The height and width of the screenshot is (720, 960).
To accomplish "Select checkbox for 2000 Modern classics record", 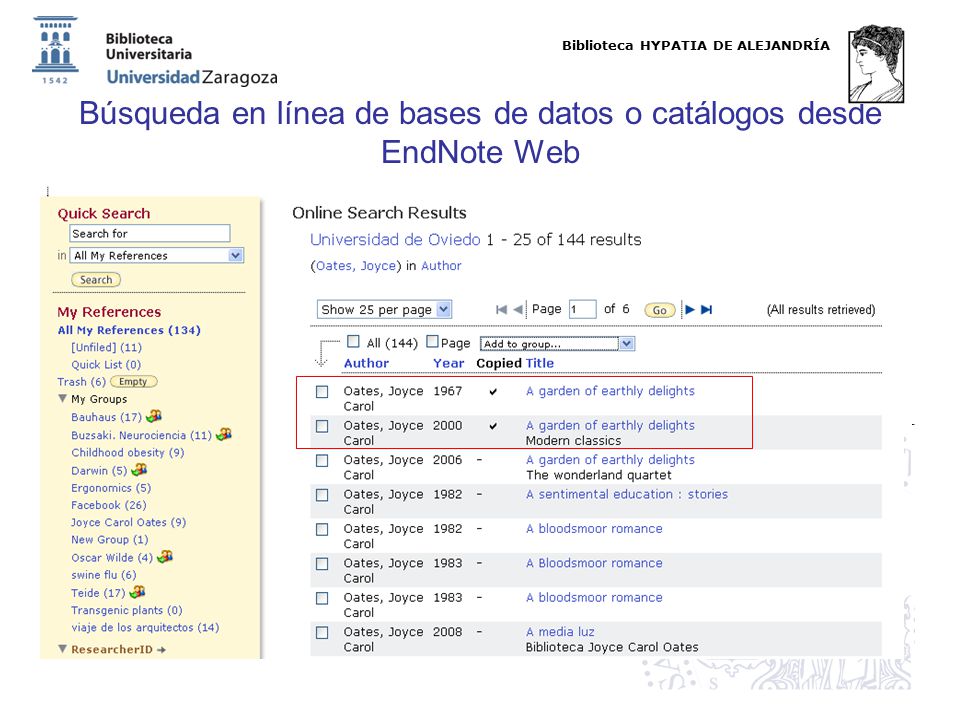I will point(322,426).
